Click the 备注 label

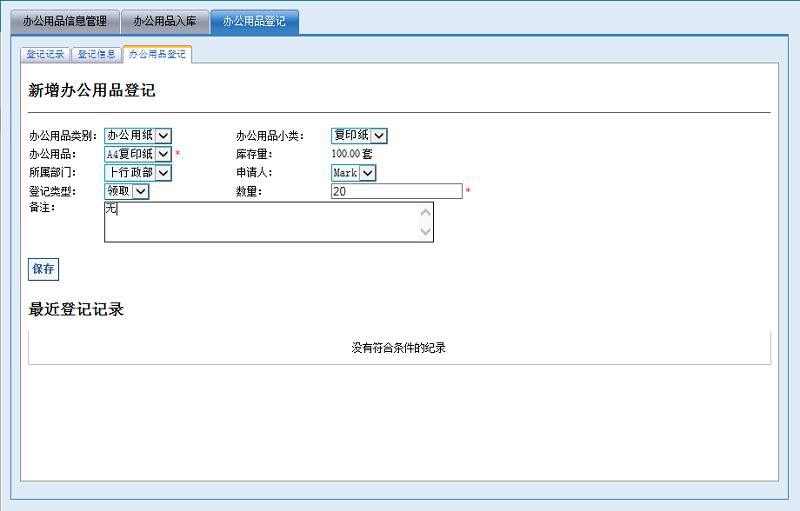[x=42, y=208]
